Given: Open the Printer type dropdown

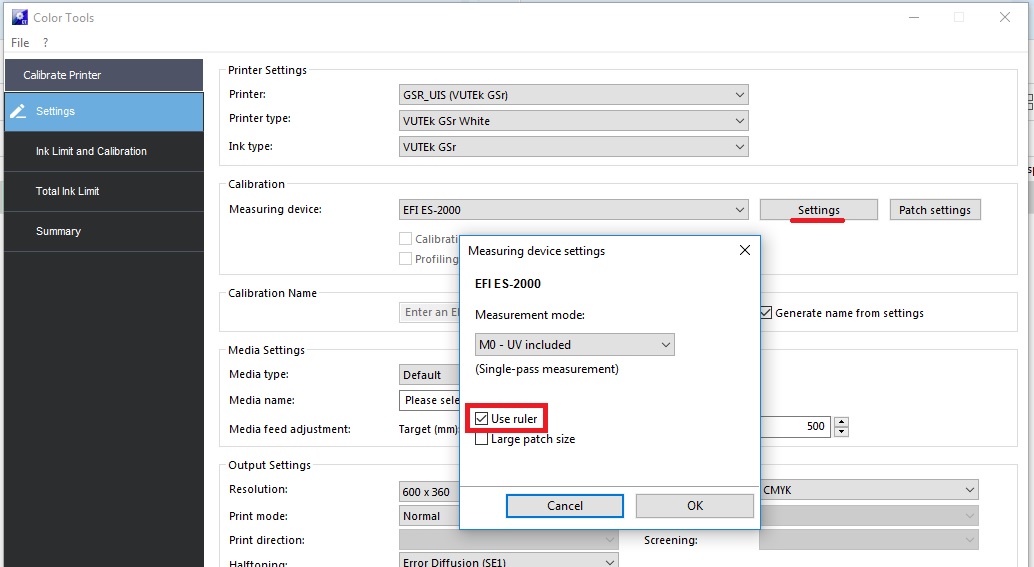Looking at the screenshot, I should tap(573, 121).
